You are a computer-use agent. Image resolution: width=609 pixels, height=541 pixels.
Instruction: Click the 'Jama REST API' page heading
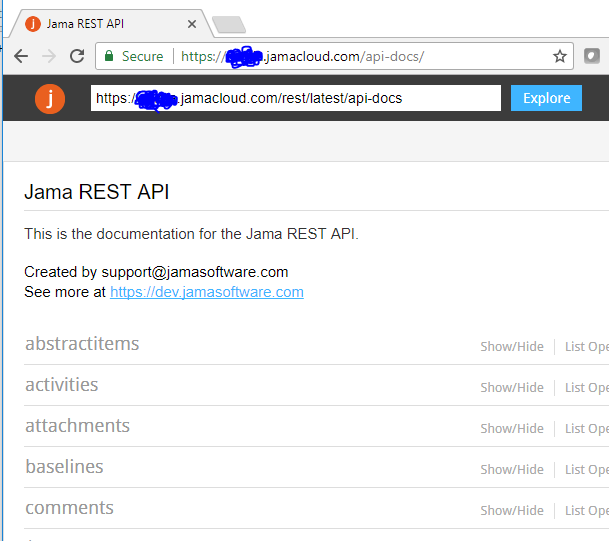pyautogui.click(x=97, y=192)
